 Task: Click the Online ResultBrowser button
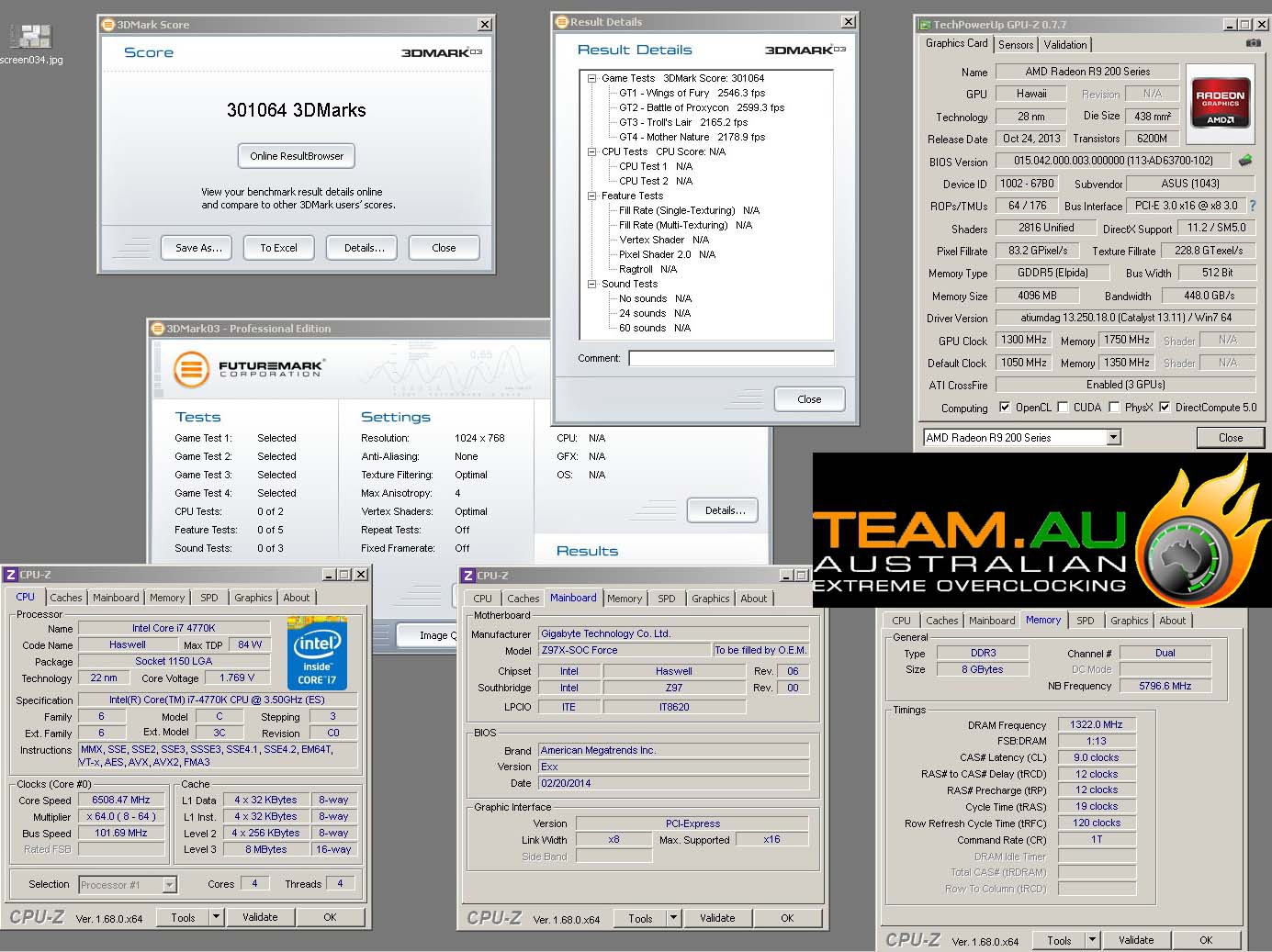pos(297,156)
